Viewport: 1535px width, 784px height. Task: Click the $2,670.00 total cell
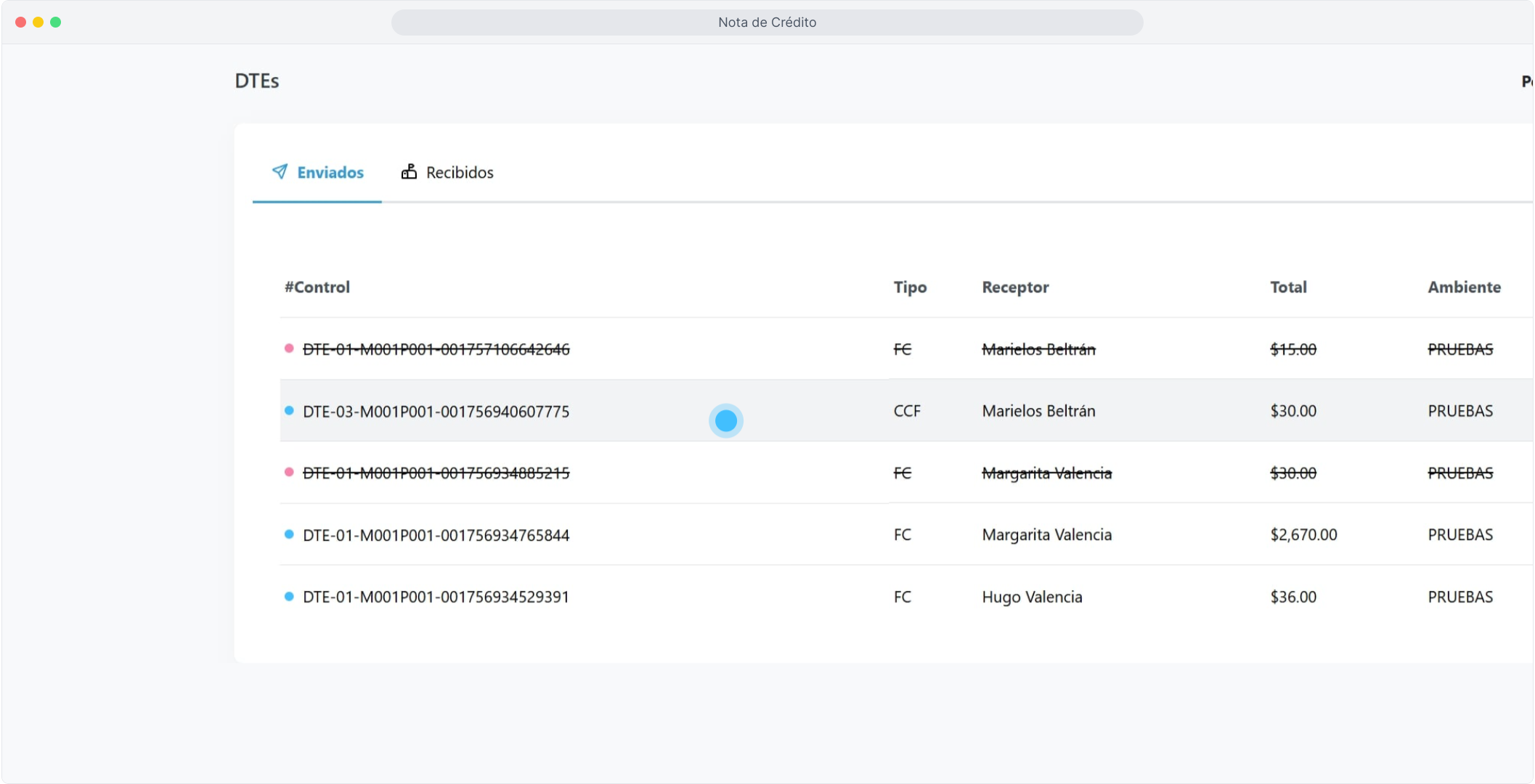[x=1303, y=535]
